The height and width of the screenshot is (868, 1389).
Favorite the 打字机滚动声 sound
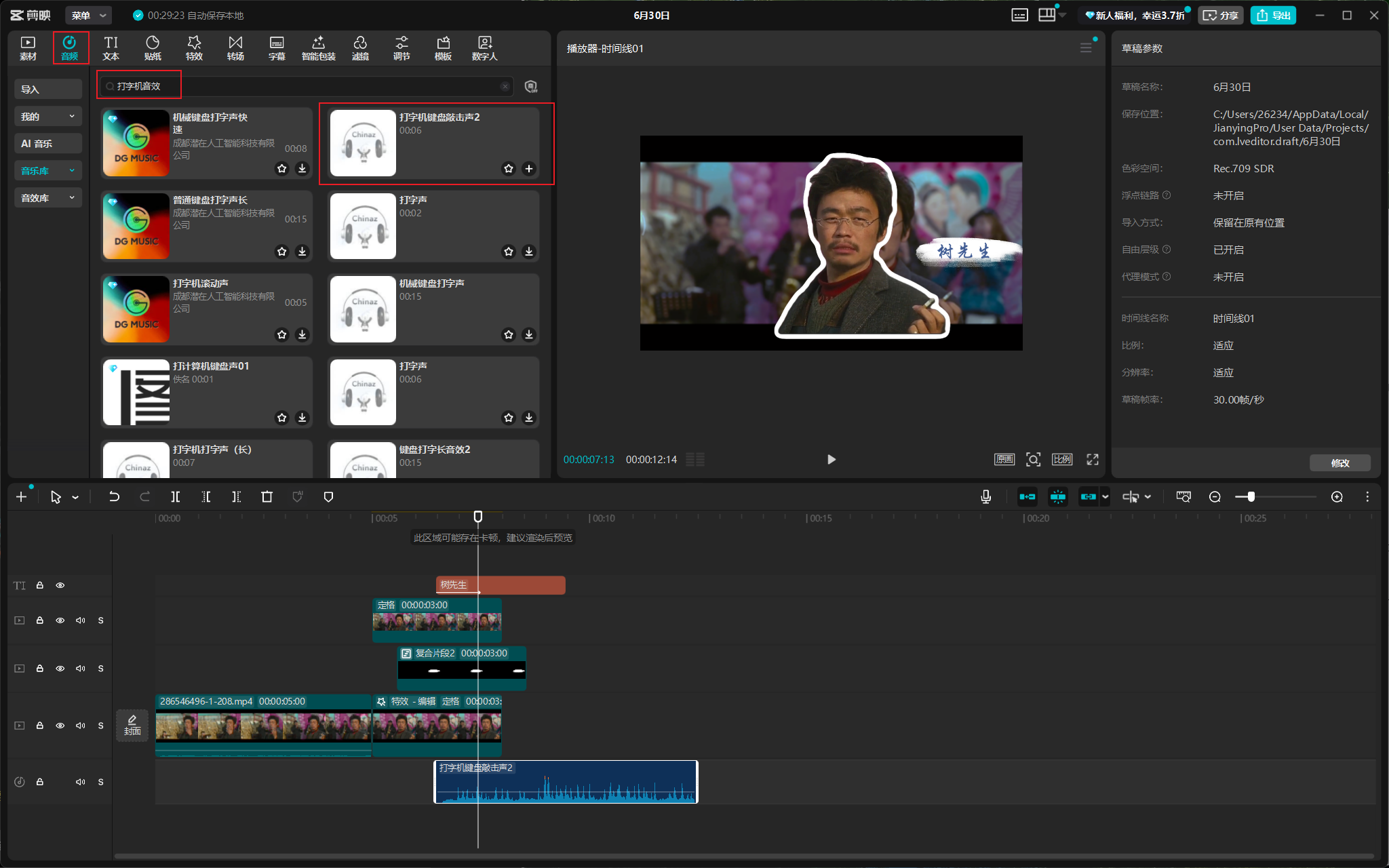pos(282,334)
